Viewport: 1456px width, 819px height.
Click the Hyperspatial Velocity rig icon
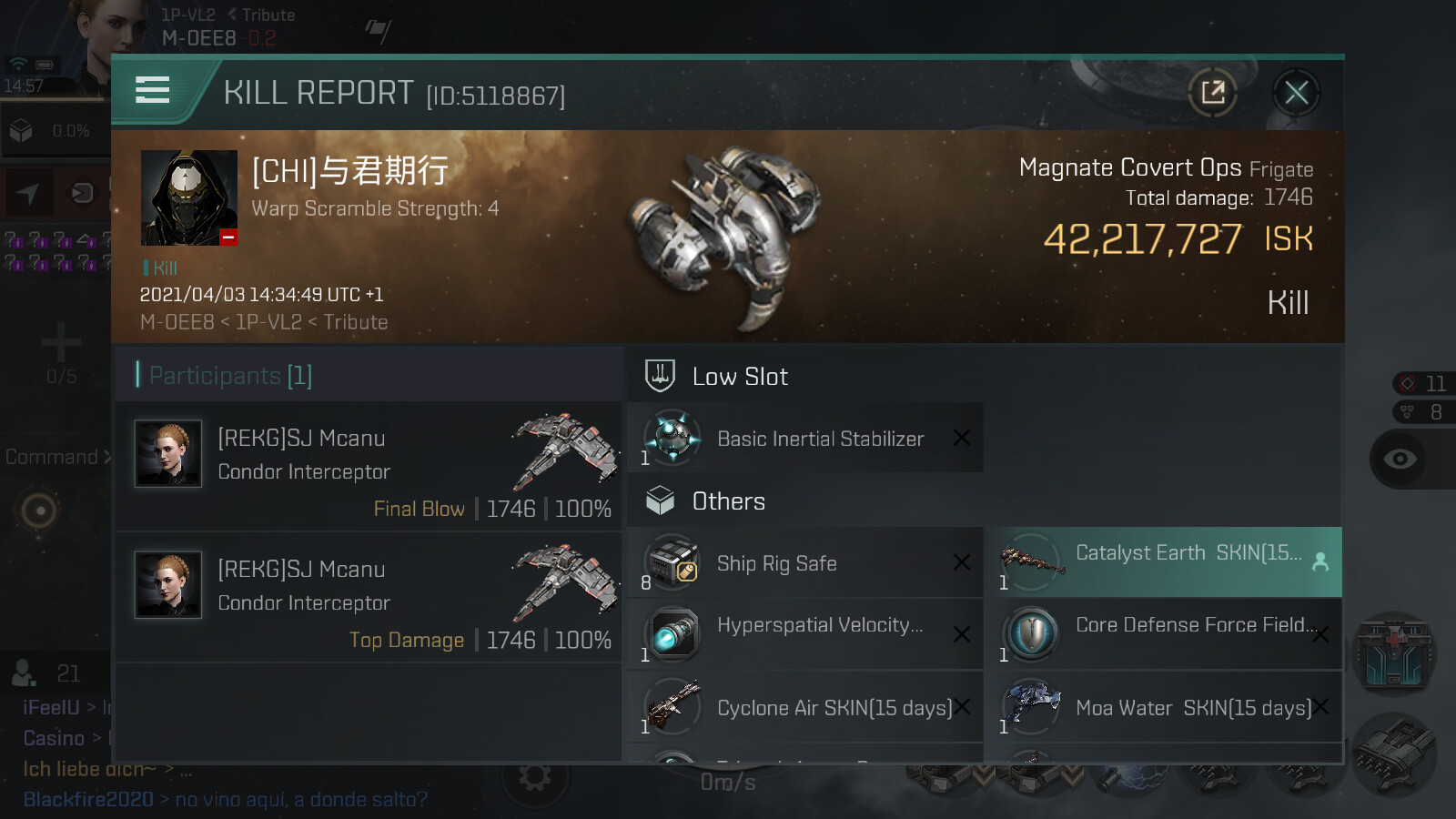click(x=672, y=634)
